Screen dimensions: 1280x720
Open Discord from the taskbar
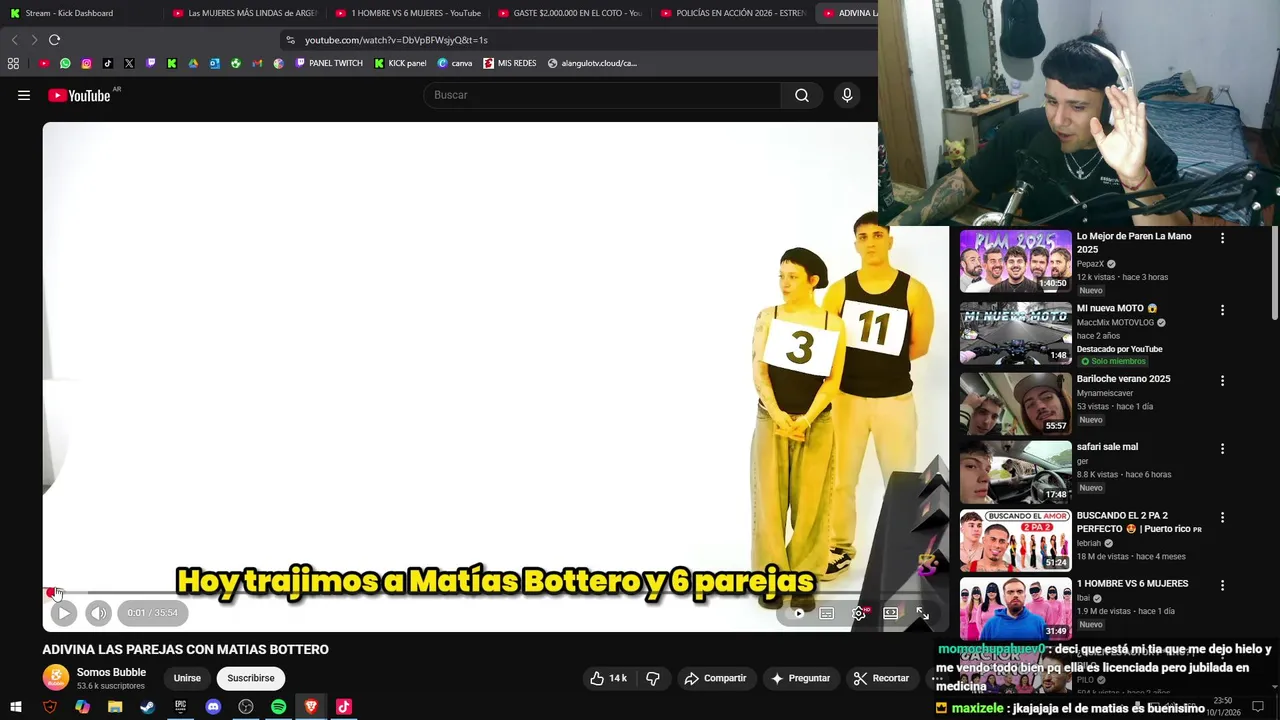click(x=213, y=707)
